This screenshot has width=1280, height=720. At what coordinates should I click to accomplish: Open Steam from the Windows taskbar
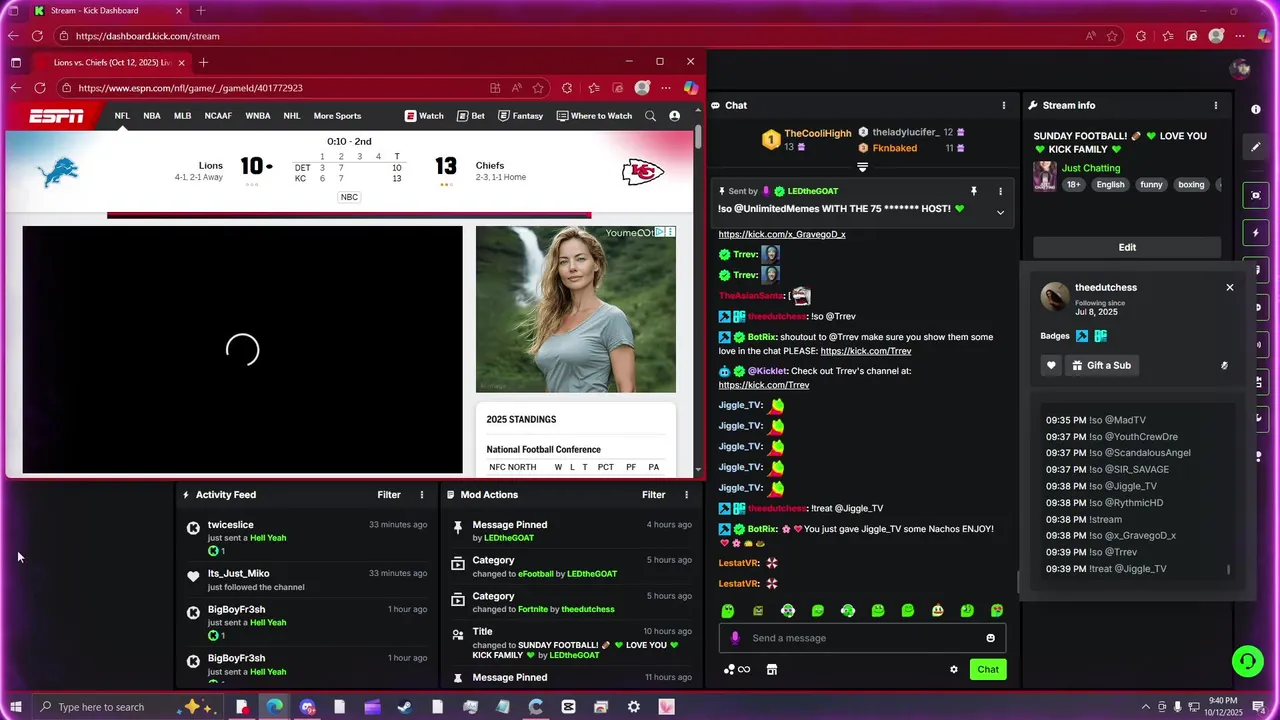405,707
